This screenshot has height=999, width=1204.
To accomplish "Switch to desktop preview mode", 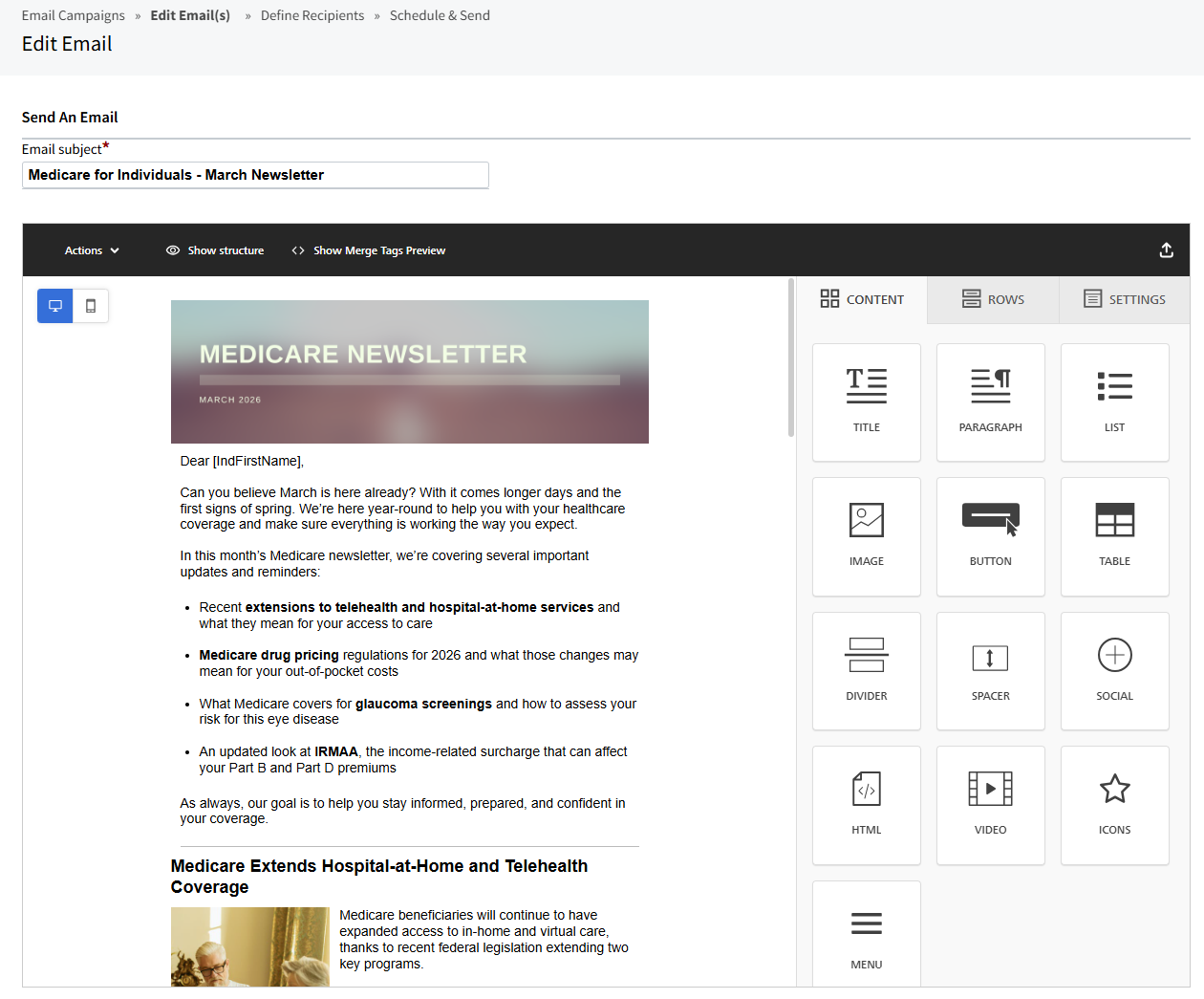I will pos(55,306).
